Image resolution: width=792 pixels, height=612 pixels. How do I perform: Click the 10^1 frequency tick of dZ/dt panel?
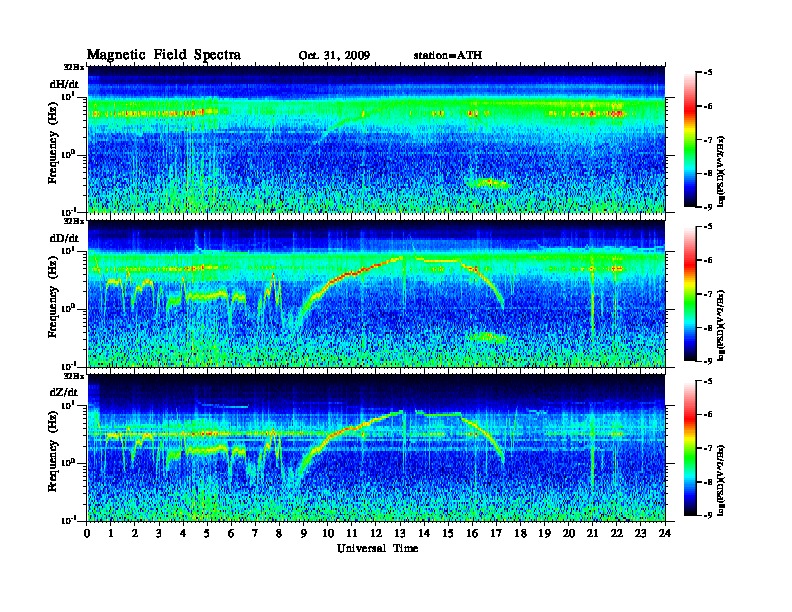pyautogui.click(x=68, y=404)
